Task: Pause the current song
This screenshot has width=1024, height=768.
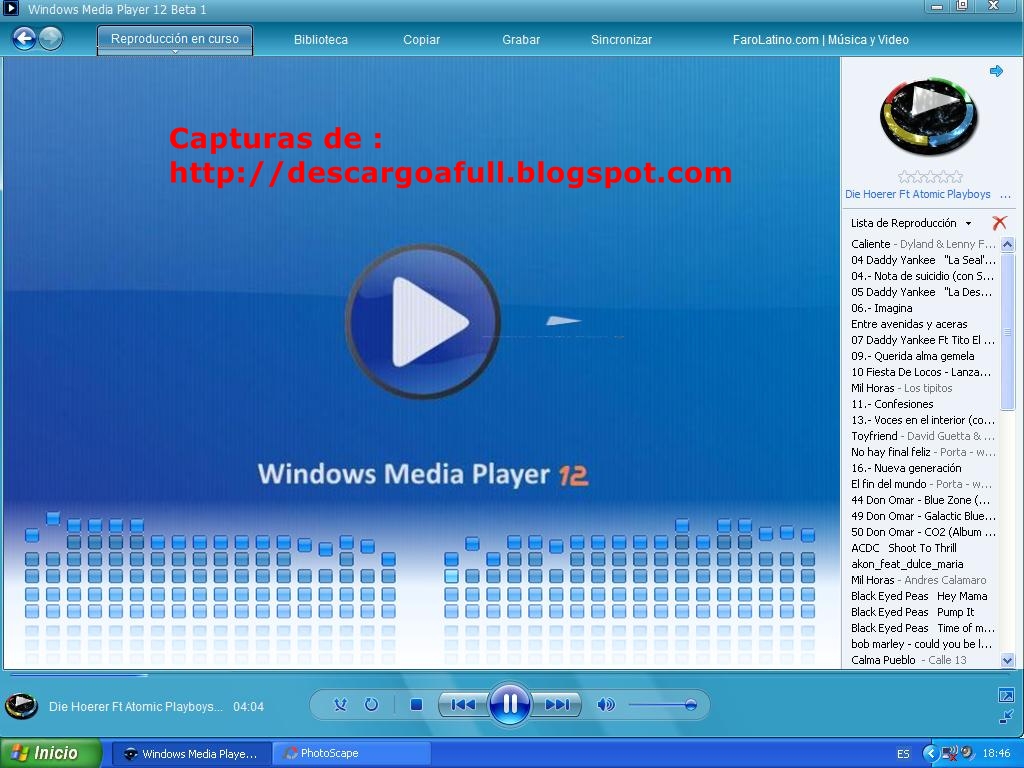Action: [509, 704]
